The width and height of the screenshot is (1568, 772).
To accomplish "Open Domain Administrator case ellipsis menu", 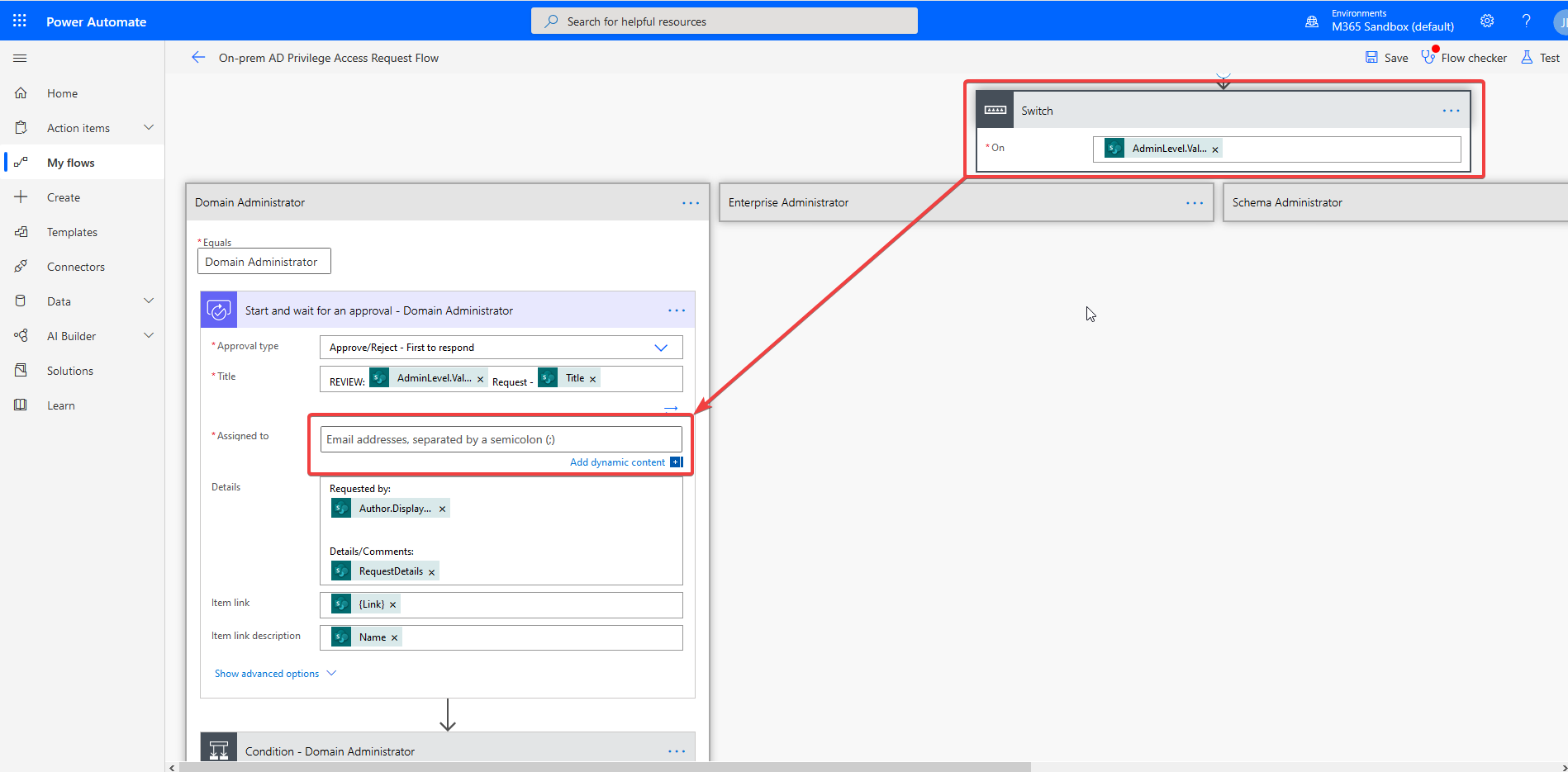I will [691, 203].
